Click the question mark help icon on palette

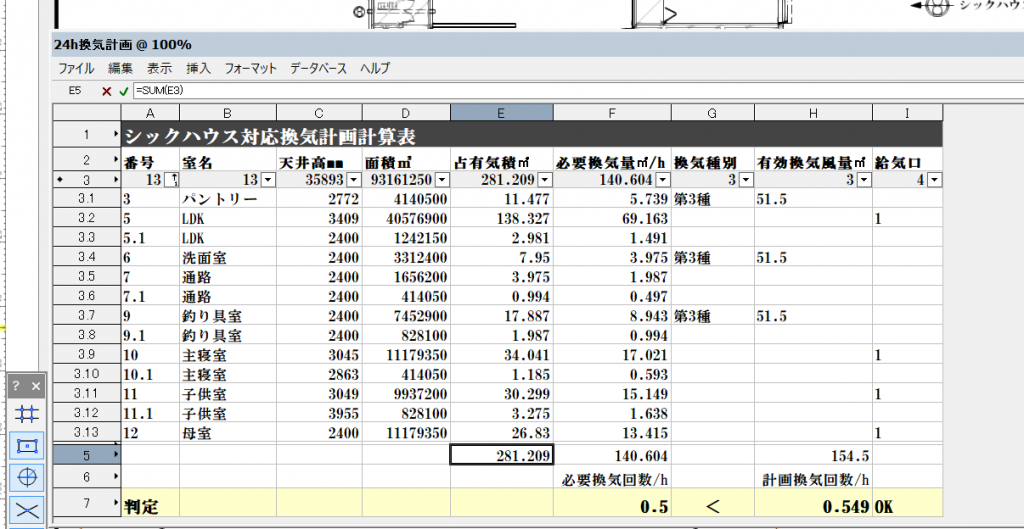[x=16, y=385]
